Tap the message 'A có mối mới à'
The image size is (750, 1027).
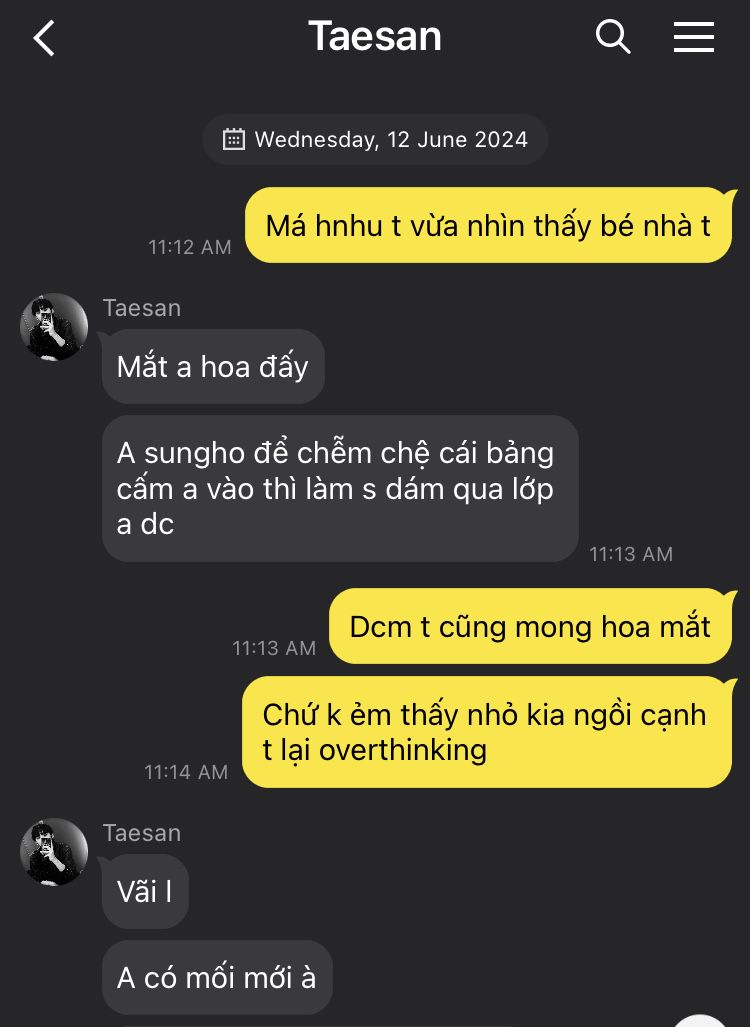[x=217, y=978]
